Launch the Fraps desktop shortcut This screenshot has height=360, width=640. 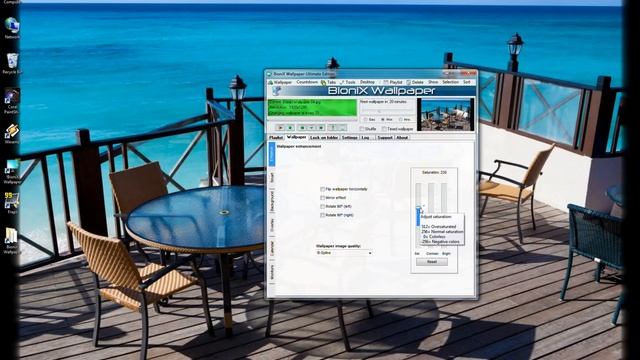coord(12,203)
